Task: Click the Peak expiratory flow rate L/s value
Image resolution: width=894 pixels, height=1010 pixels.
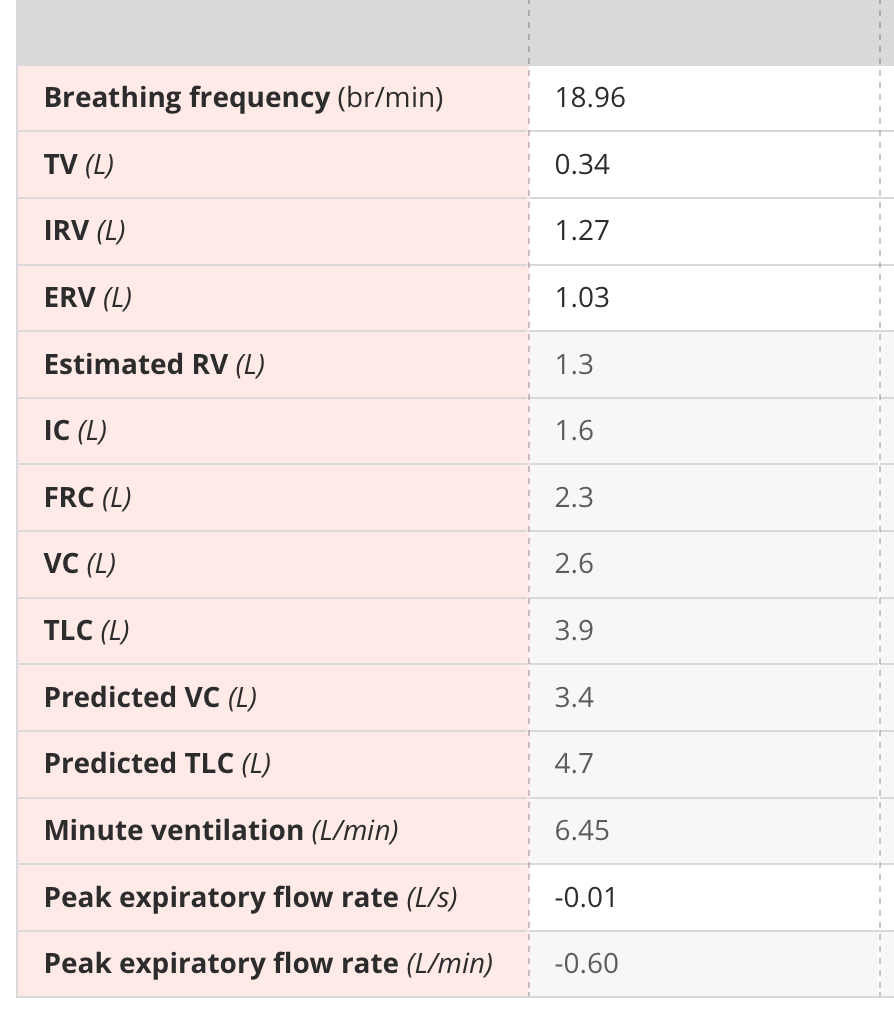Action: tap(704, 898)
